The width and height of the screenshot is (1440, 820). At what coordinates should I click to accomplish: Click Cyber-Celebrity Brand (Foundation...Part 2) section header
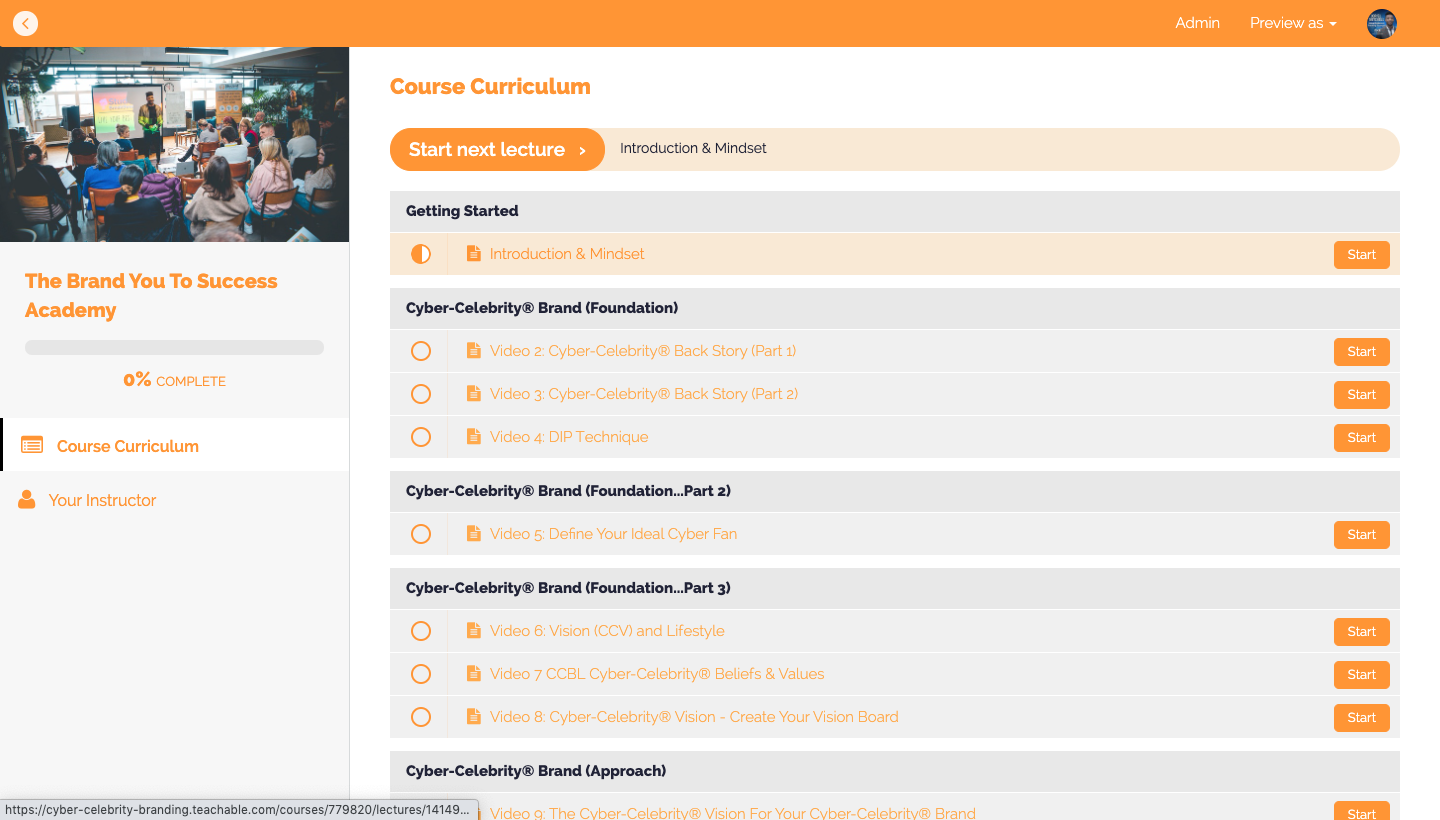[x=895, y=491]
